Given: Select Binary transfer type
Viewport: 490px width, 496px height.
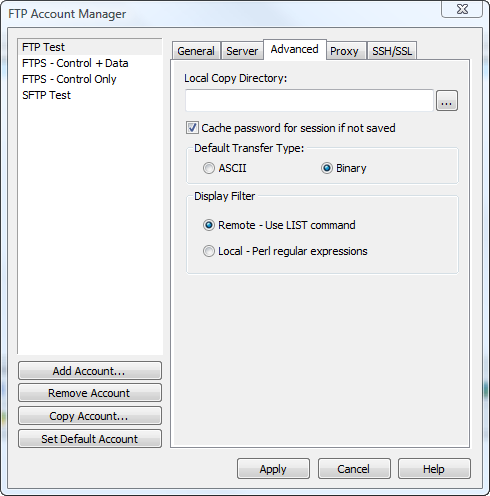Looking at the screenshot, I should pyautogui.click(x=327, y=168).
